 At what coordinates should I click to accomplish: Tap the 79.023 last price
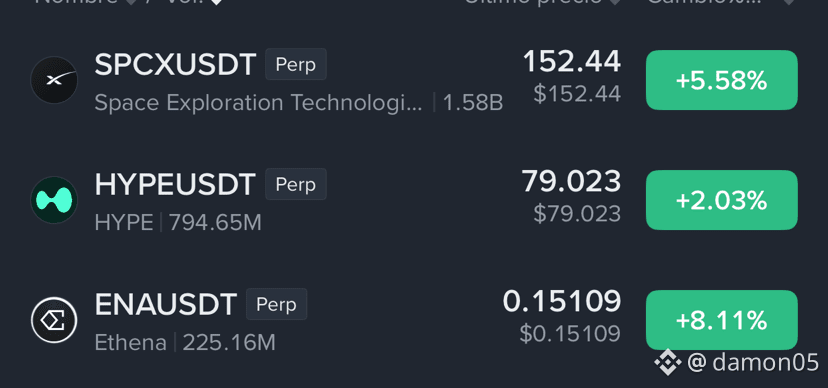(571, 181)
